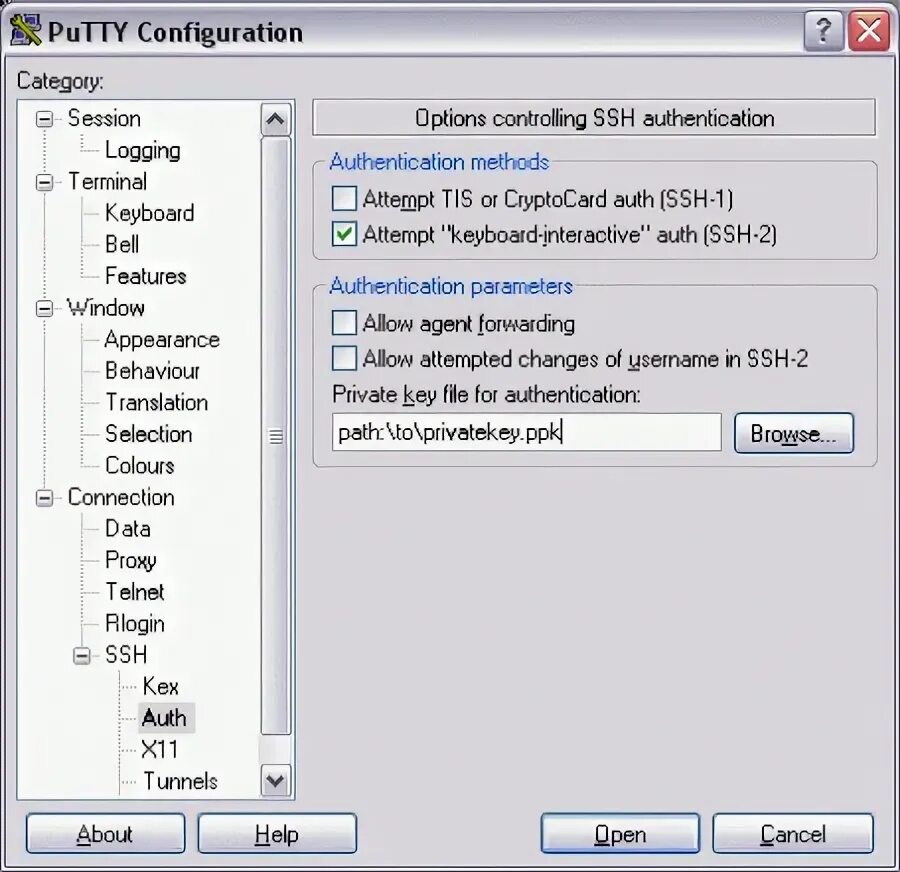
Task: Click the category tree scrollbar thumb
Action: point(276,436)
